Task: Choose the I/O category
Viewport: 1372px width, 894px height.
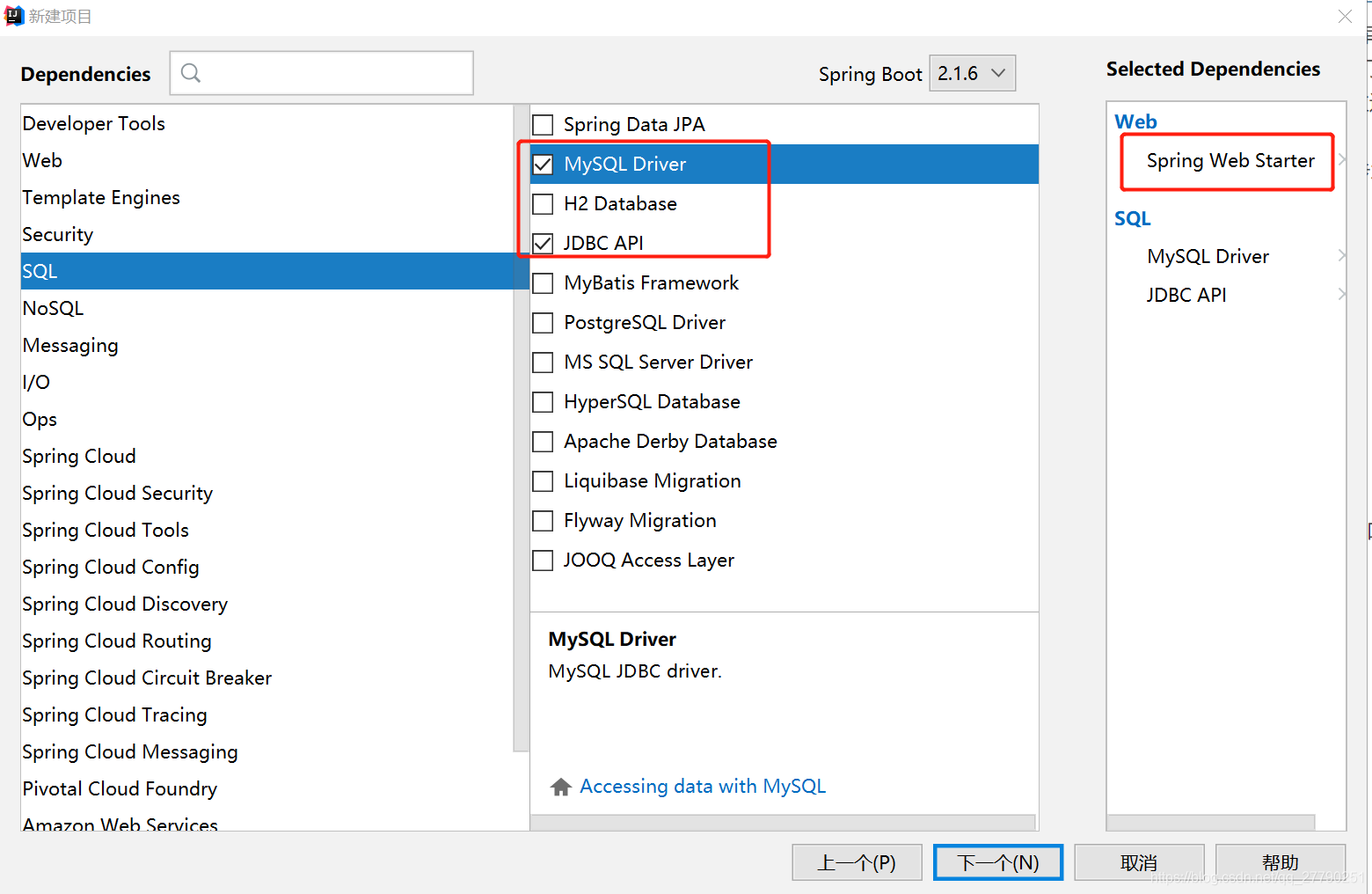Action: [267, 382]
